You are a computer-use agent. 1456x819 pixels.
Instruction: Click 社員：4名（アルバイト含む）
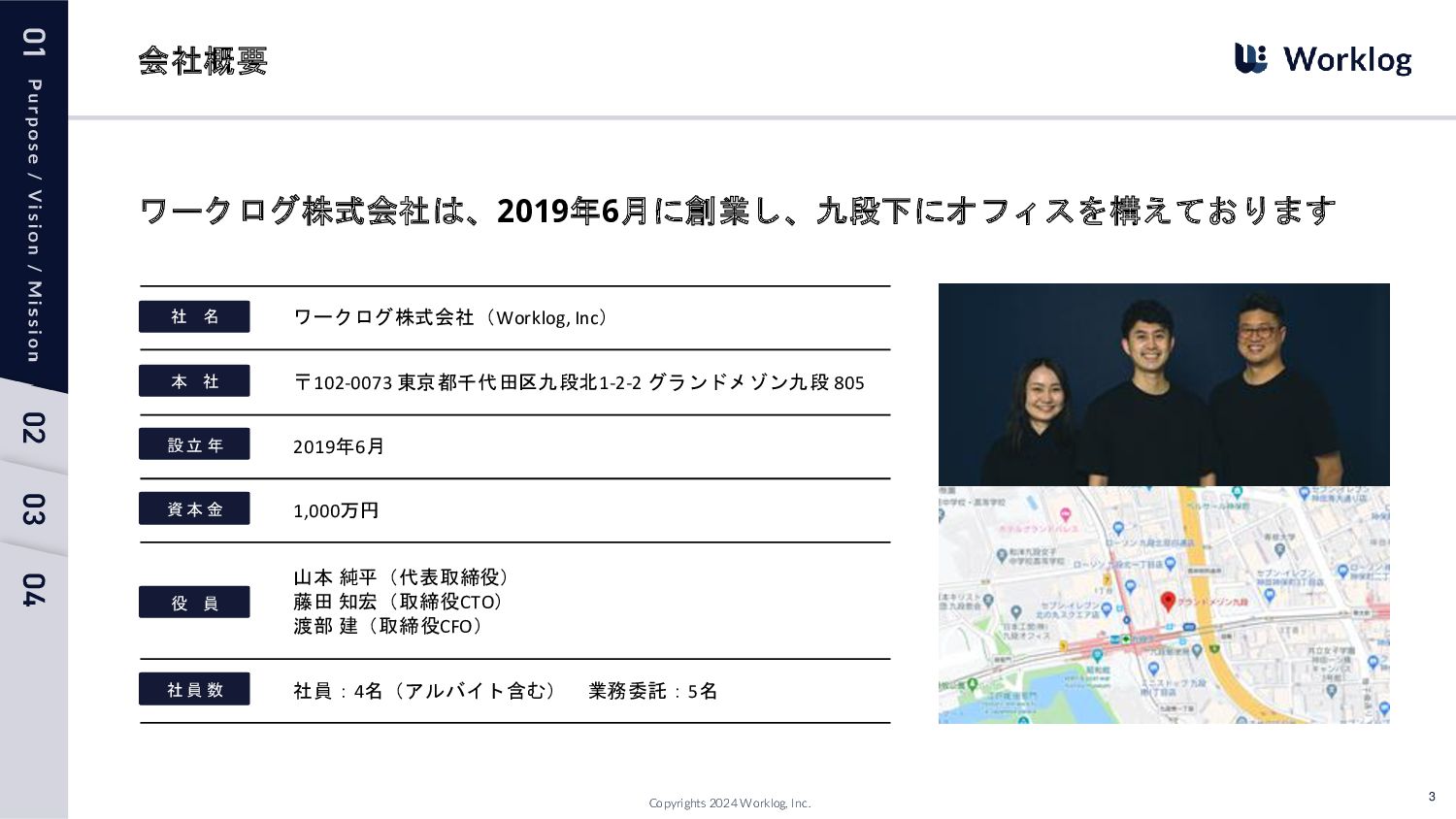(x=426, y=691)
